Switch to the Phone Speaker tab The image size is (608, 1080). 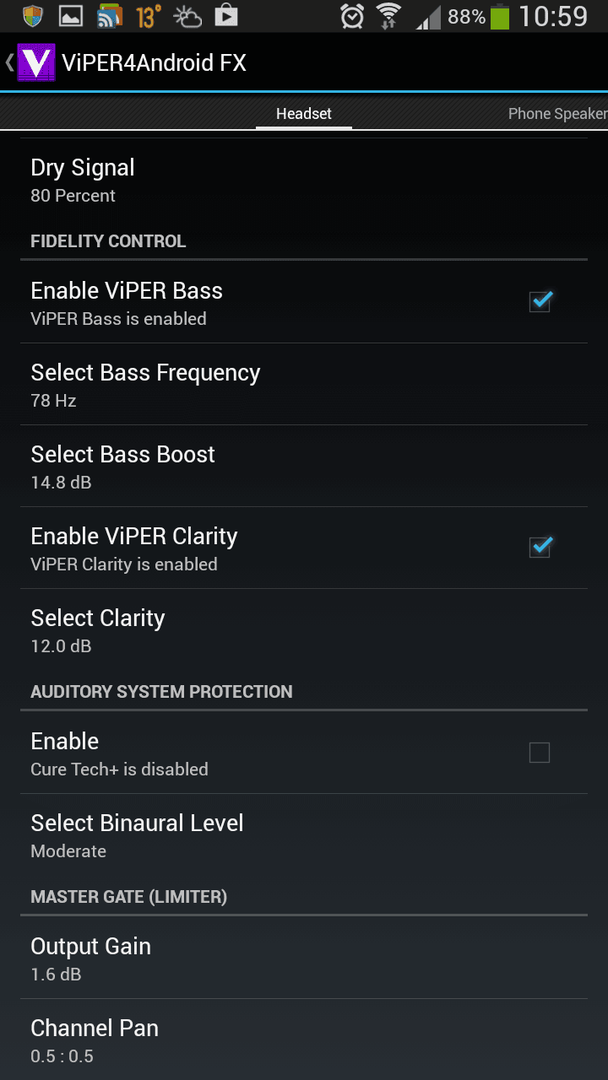[x=557, y=114]
